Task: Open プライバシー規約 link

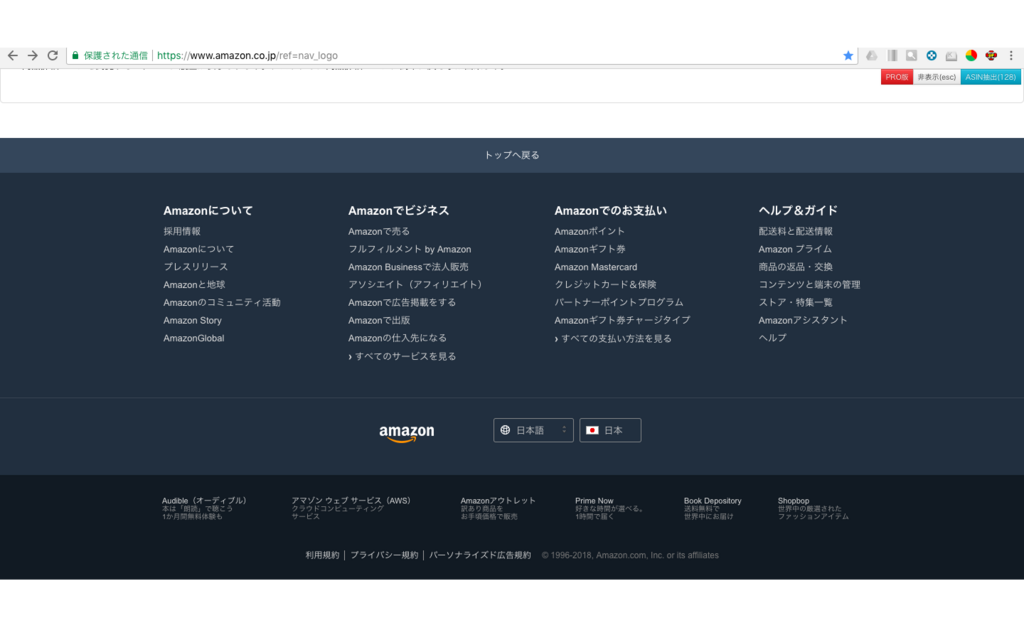Action: 384,555
